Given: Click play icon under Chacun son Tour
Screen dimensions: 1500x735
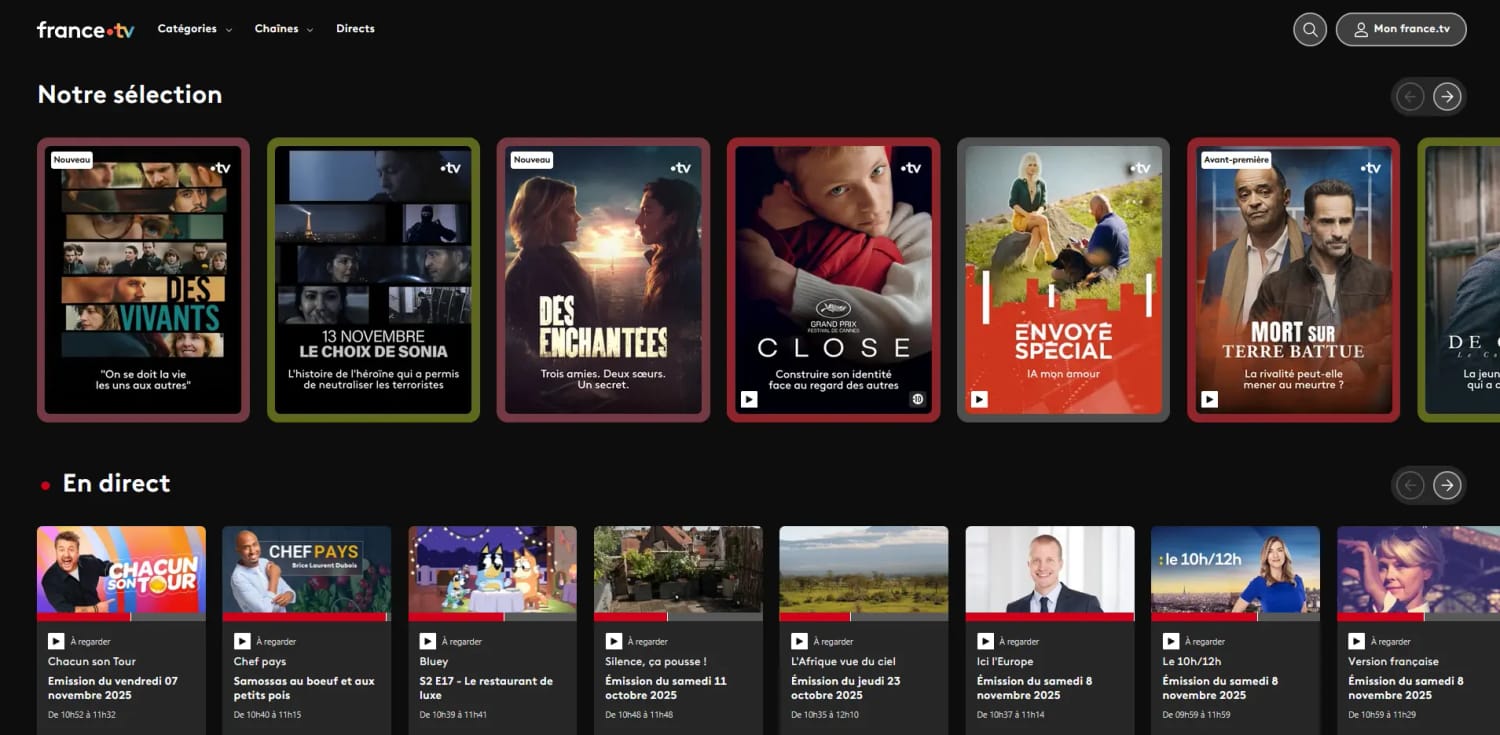Looking at the screenshot, I should pos(56,641).
